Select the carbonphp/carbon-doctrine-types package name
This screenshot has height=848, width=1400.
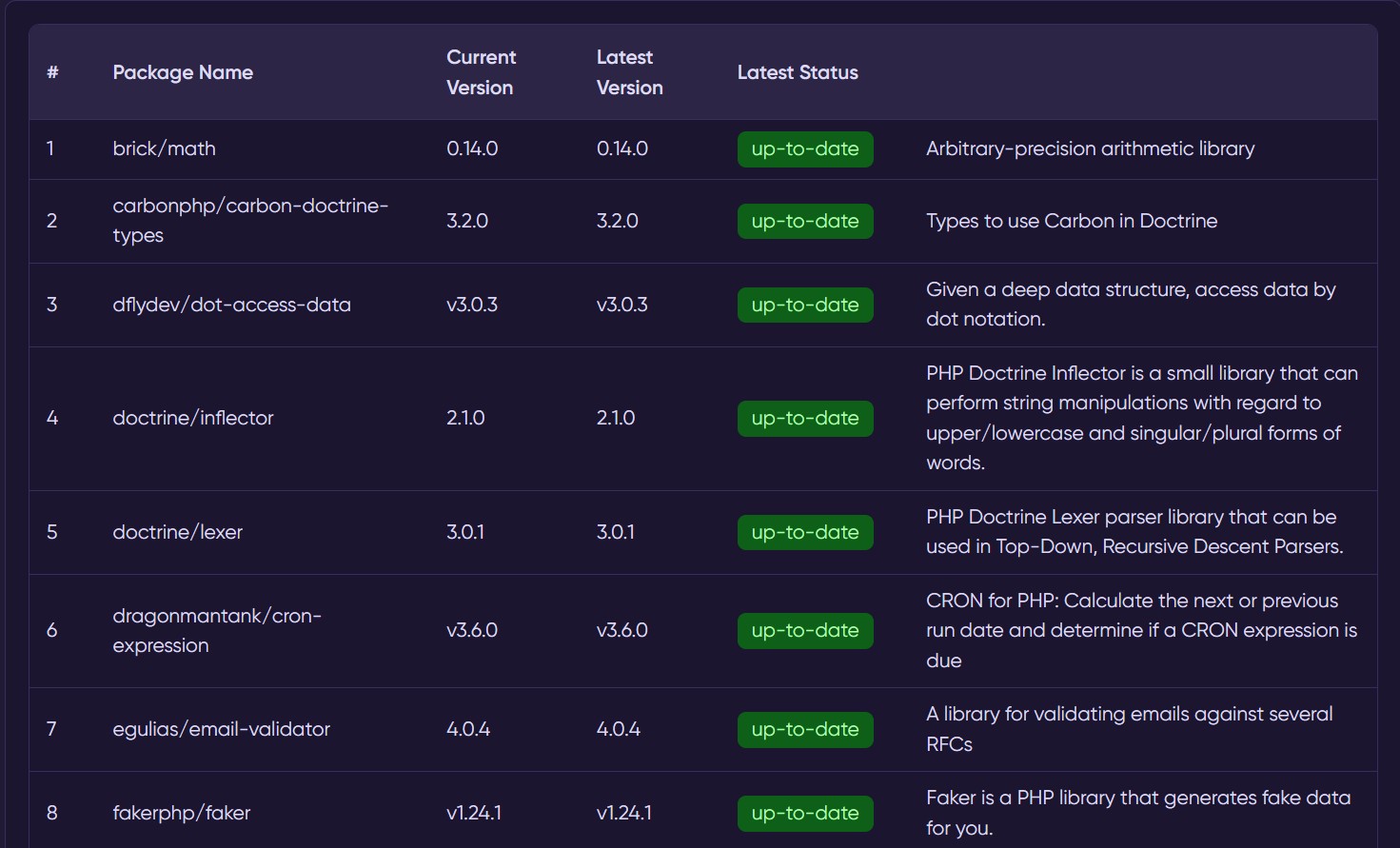[x=249, y=221]
